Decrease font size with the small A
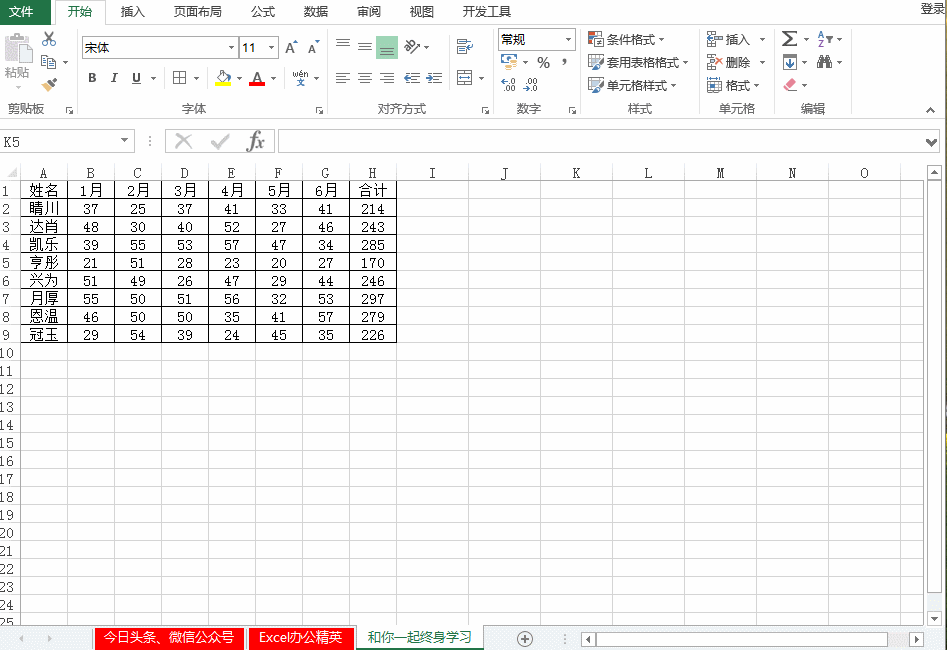 (313, 48)
